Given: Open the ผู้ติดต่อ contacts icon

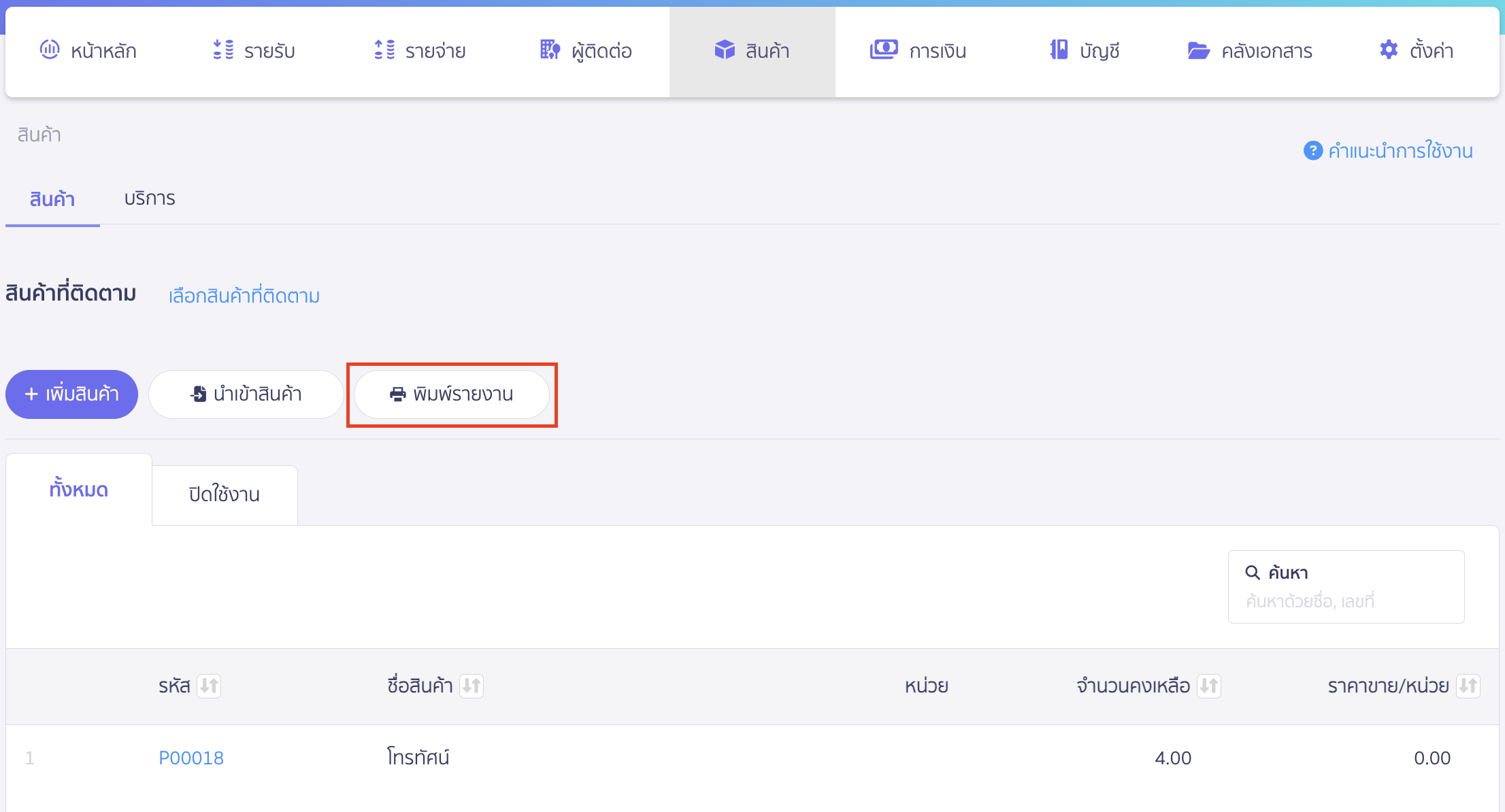Looking at the screenshot, I should 548,50.
